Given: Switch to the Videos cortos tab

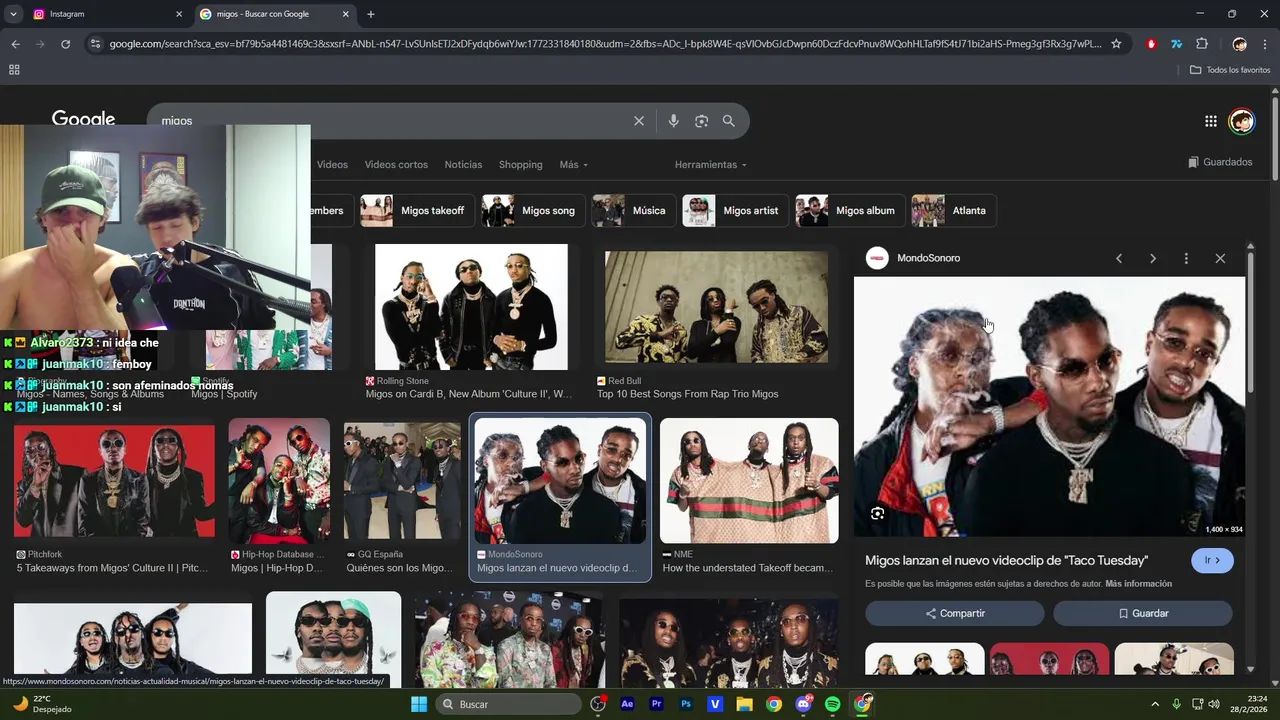Looking at the screenshot, I should coord(396,165).
